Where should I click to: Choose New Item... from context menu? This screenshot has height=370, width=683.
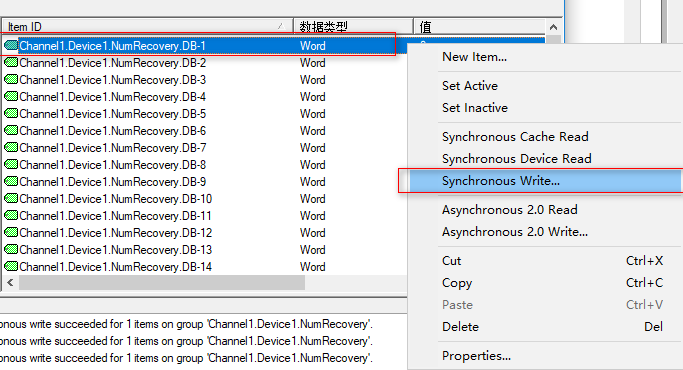pos(474,57)
